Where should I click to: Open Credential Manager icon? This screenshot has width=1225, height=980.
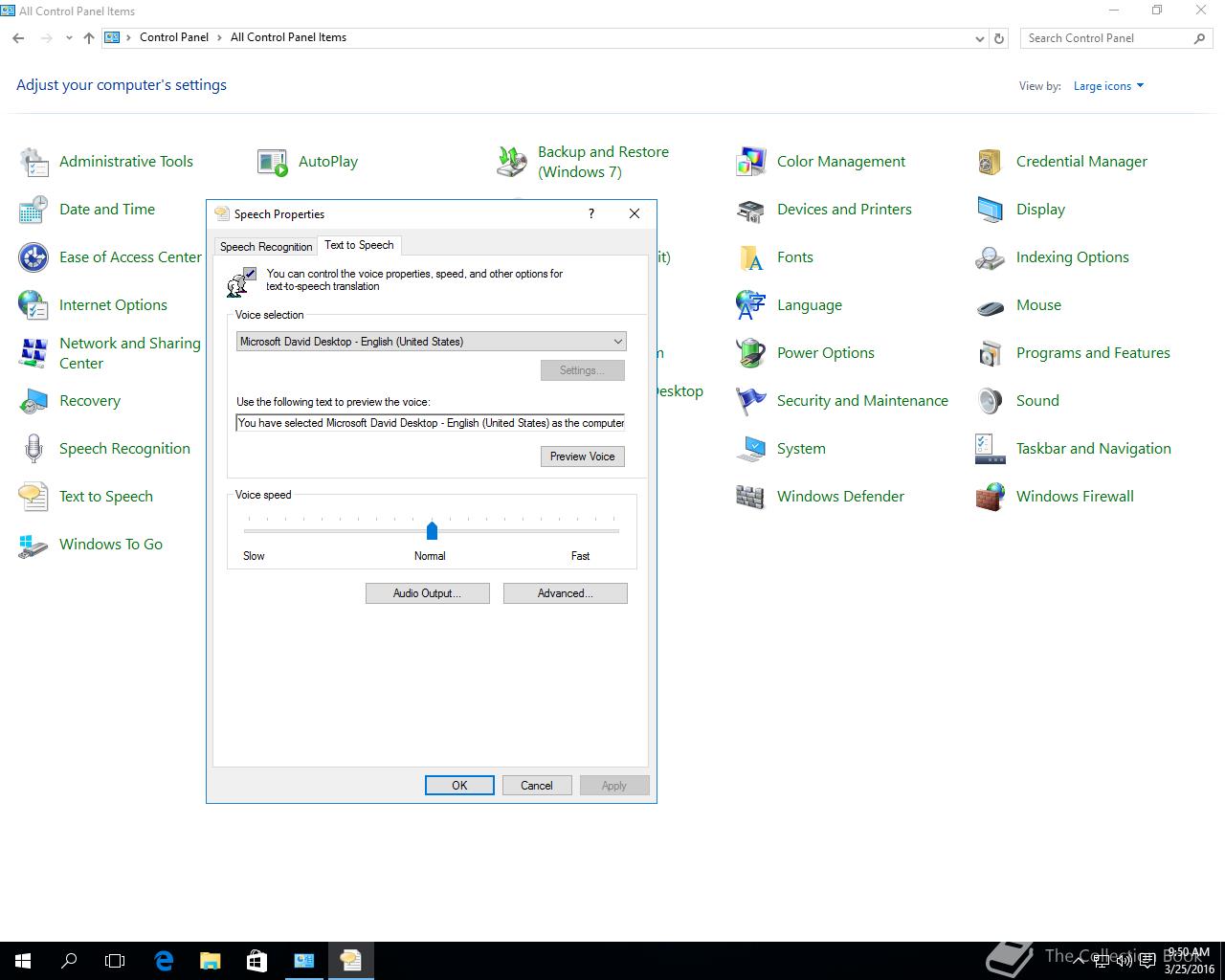pos(991,162)
